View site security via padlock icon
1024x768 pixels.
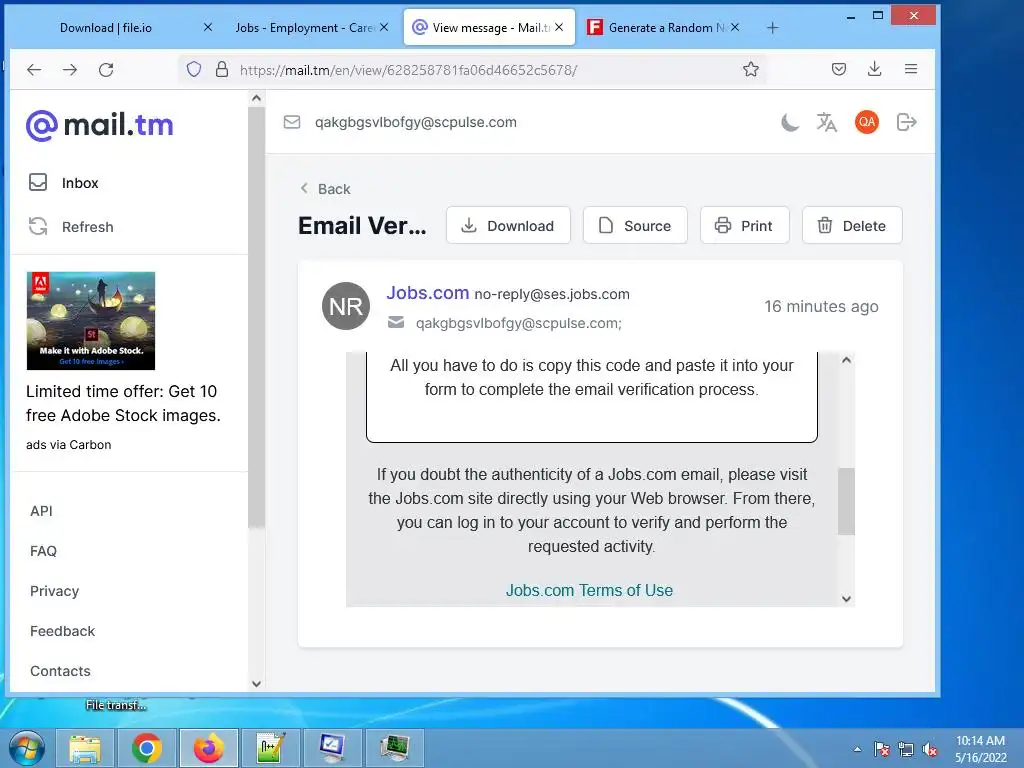coord(222,69)
